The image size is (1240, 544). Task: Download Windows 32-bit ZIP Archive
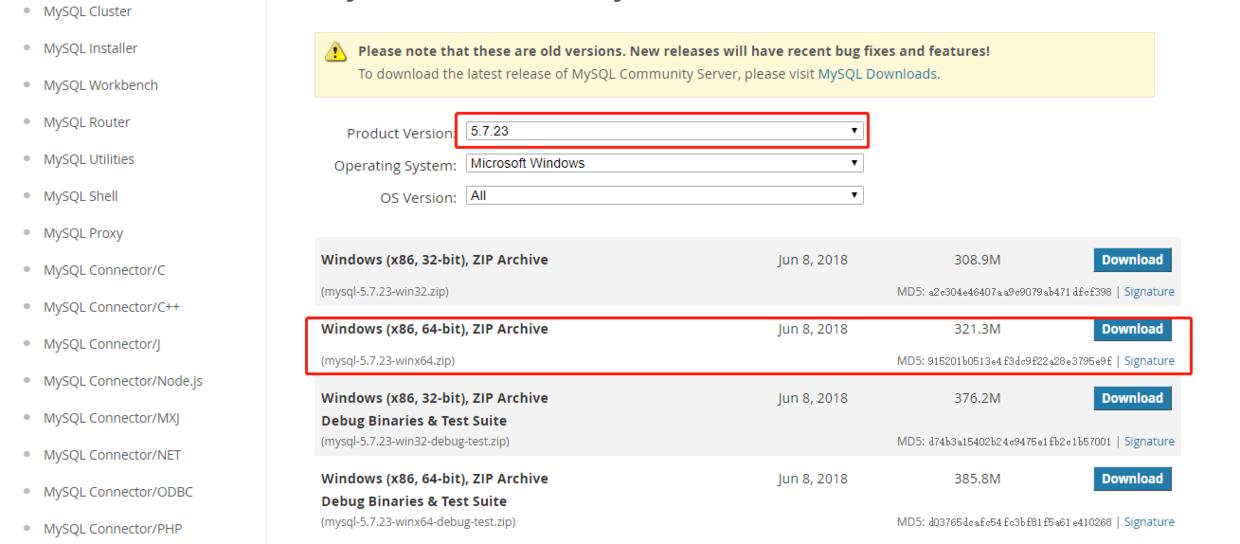pyautogui.click(x=1132, y=260)
